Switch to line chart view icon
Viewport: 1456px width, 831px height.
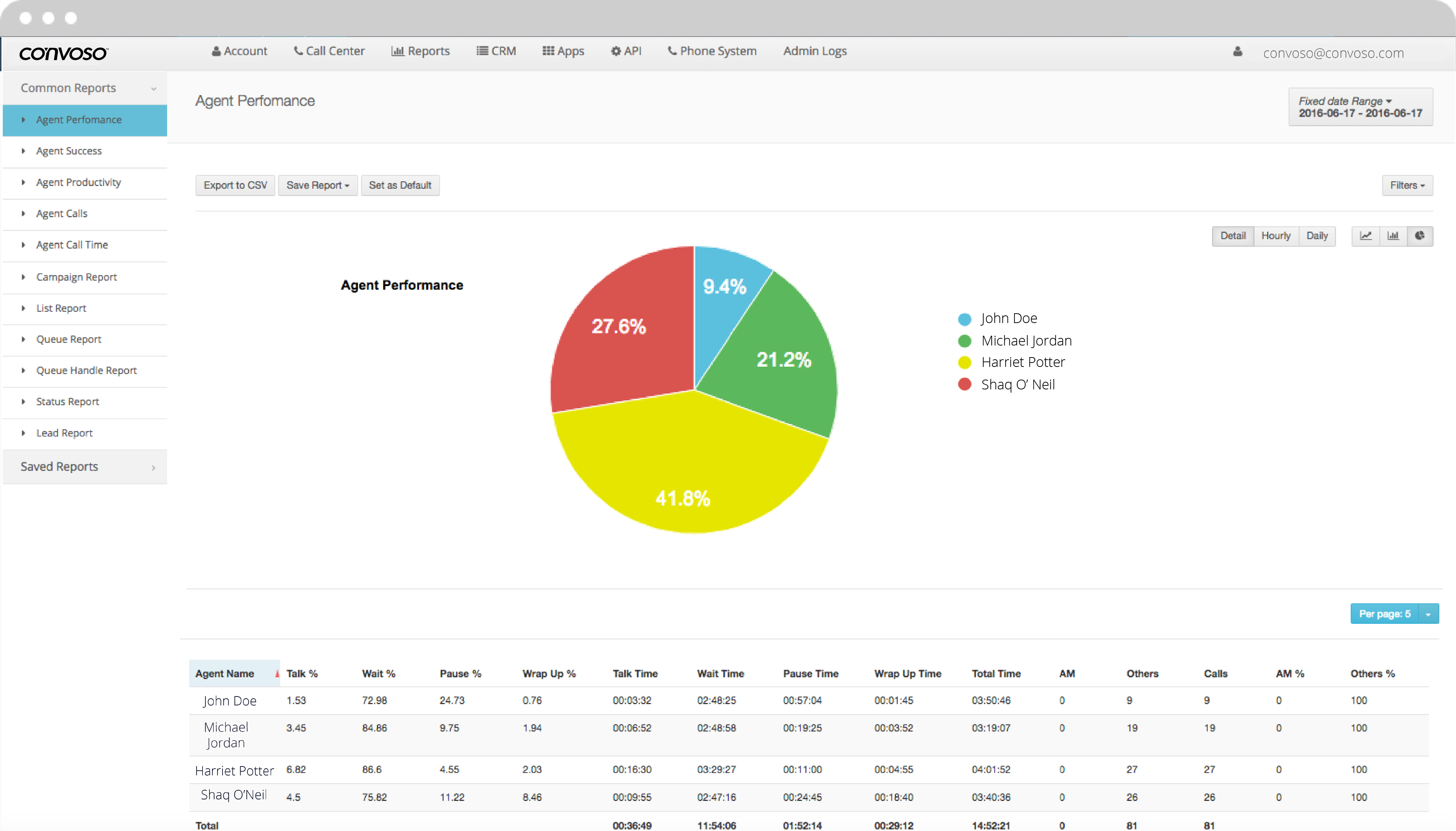[x=1365, y=236]
